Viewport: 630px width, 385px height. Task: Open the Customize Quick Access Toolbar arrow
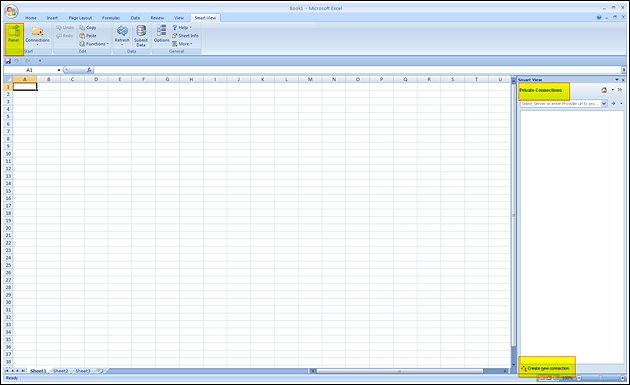point(40,61)
